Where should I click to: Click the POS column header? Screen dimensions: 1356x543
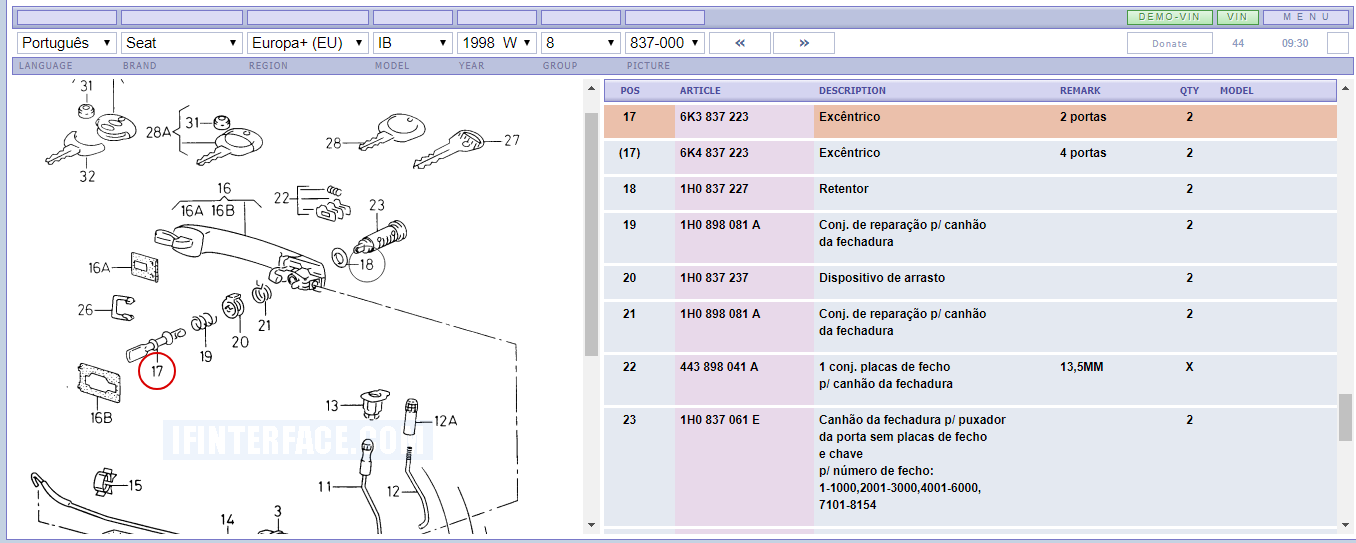pyautogui.click(x=630, y=91)
